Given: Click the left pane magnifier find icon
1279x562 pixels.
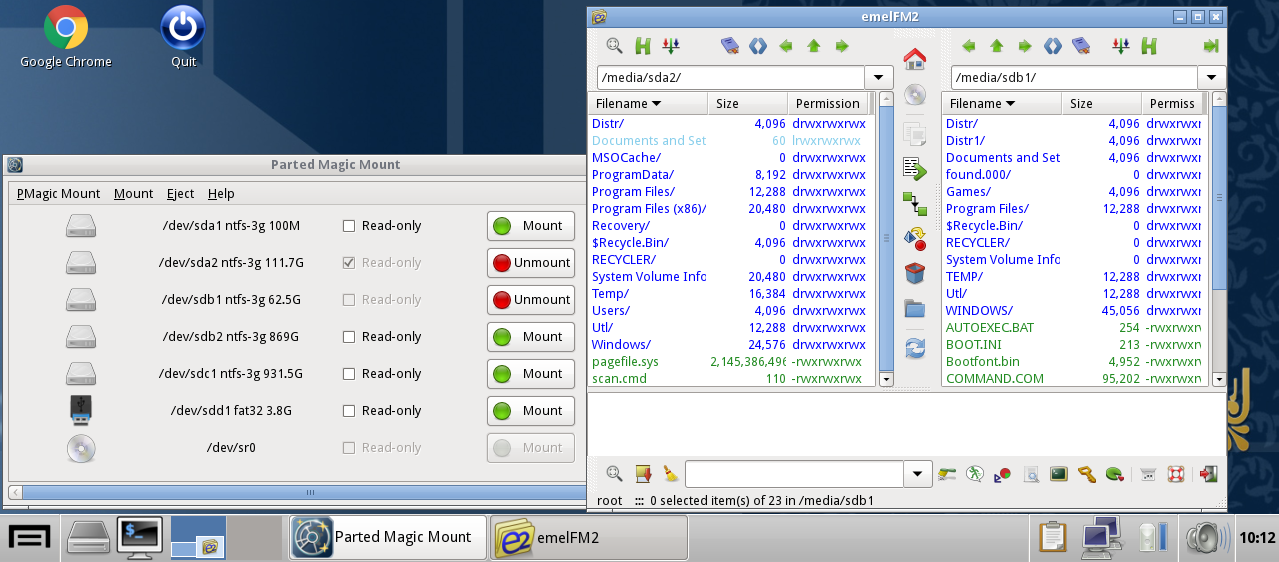Looking at the screenshot, I should click(x=614, y=46).
